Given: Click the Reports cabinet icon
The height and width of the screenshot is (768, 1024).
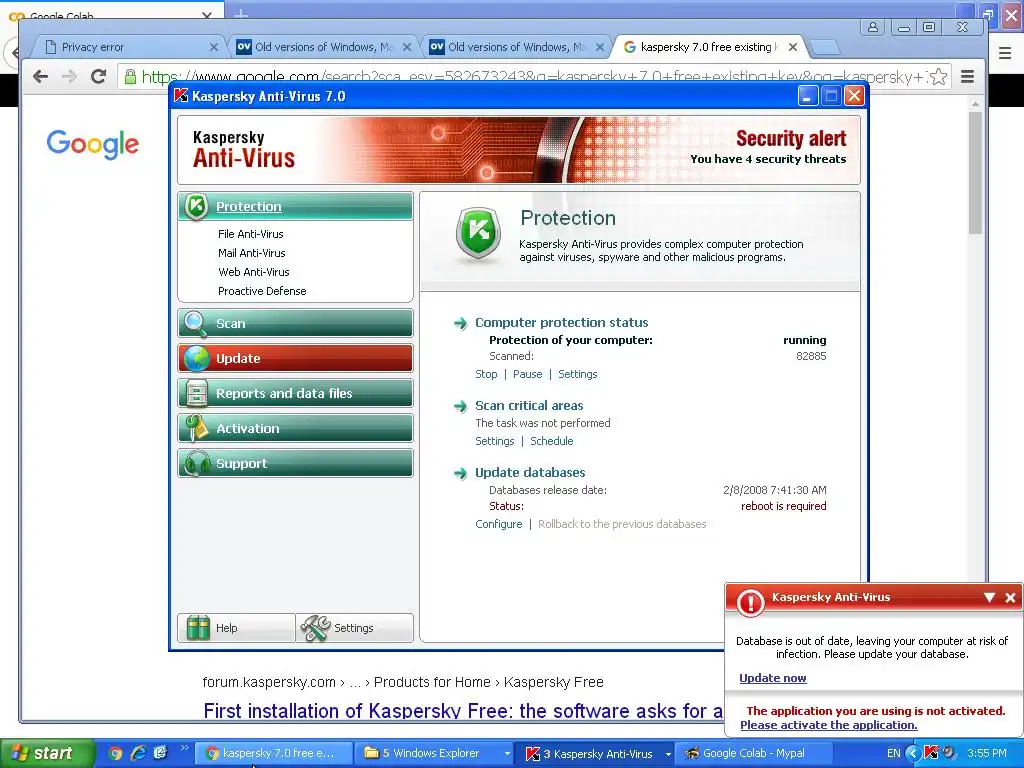Looking at the screenshot, I should coord(196,393).
